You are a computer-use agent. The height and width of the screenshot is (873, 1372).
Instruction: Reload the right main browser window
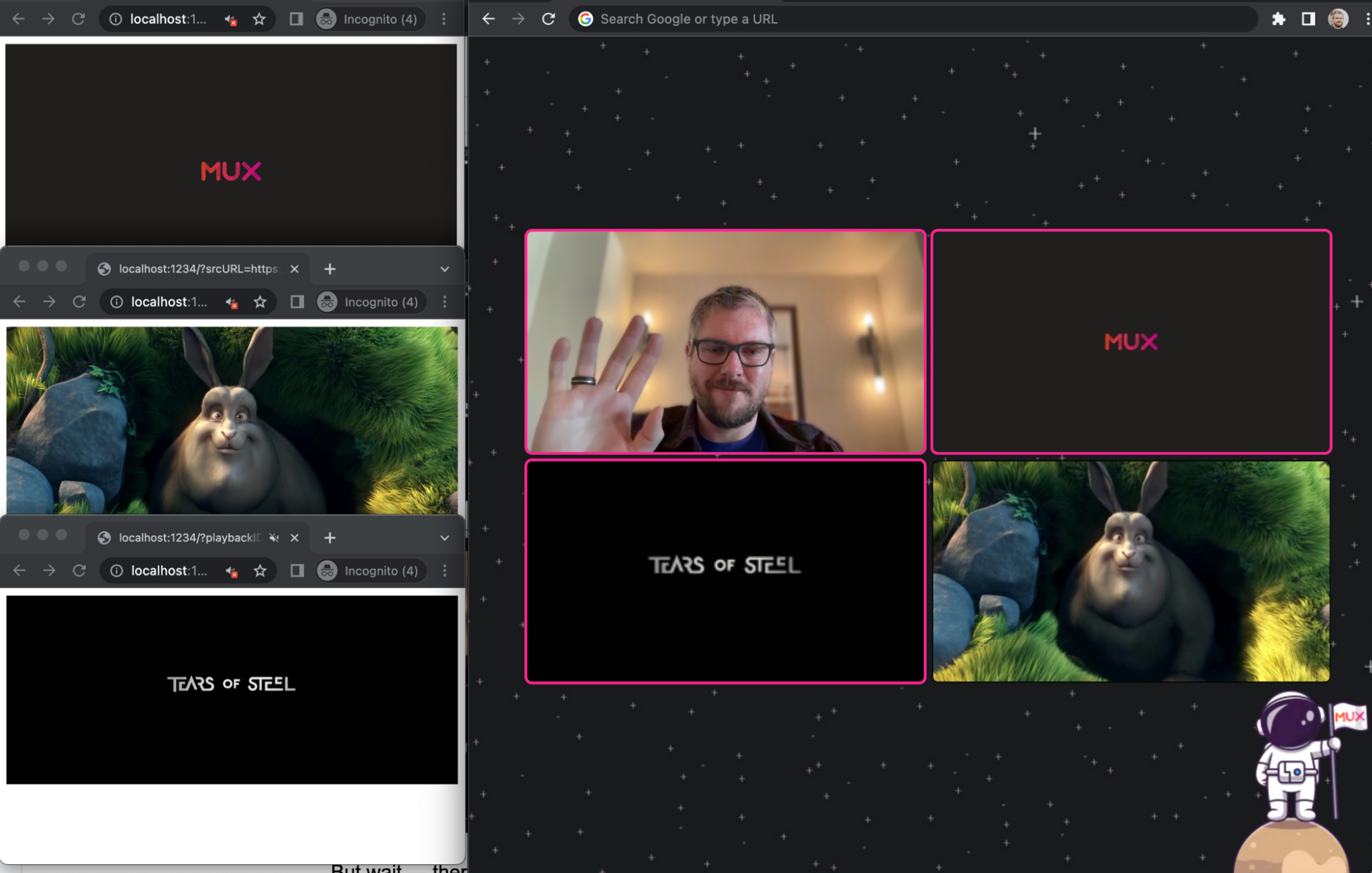click(x=548, y=19)
